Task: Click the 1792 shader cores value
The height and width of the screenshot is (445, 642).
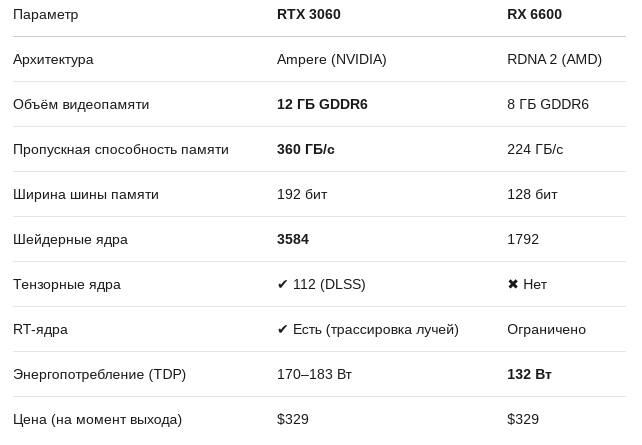Action: [x=522, y=240]
